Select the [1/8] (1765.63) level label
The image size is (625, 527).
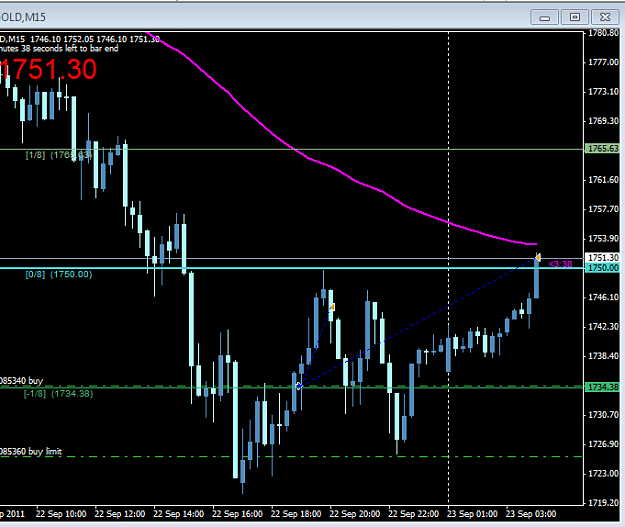click(59, 155)
